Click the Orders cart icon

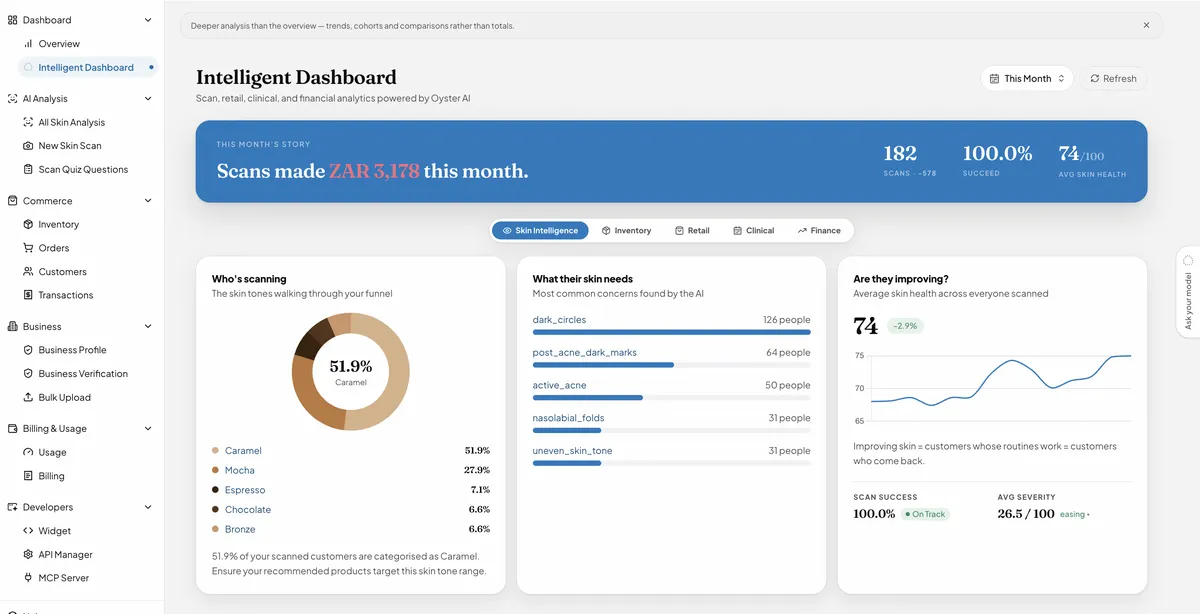coord(28,248)
